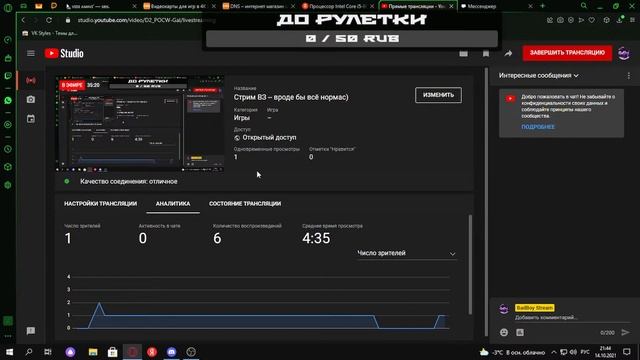Click the weather widget in taskbar
This screenshot has width=640, height=360.
tap(513, 352)
